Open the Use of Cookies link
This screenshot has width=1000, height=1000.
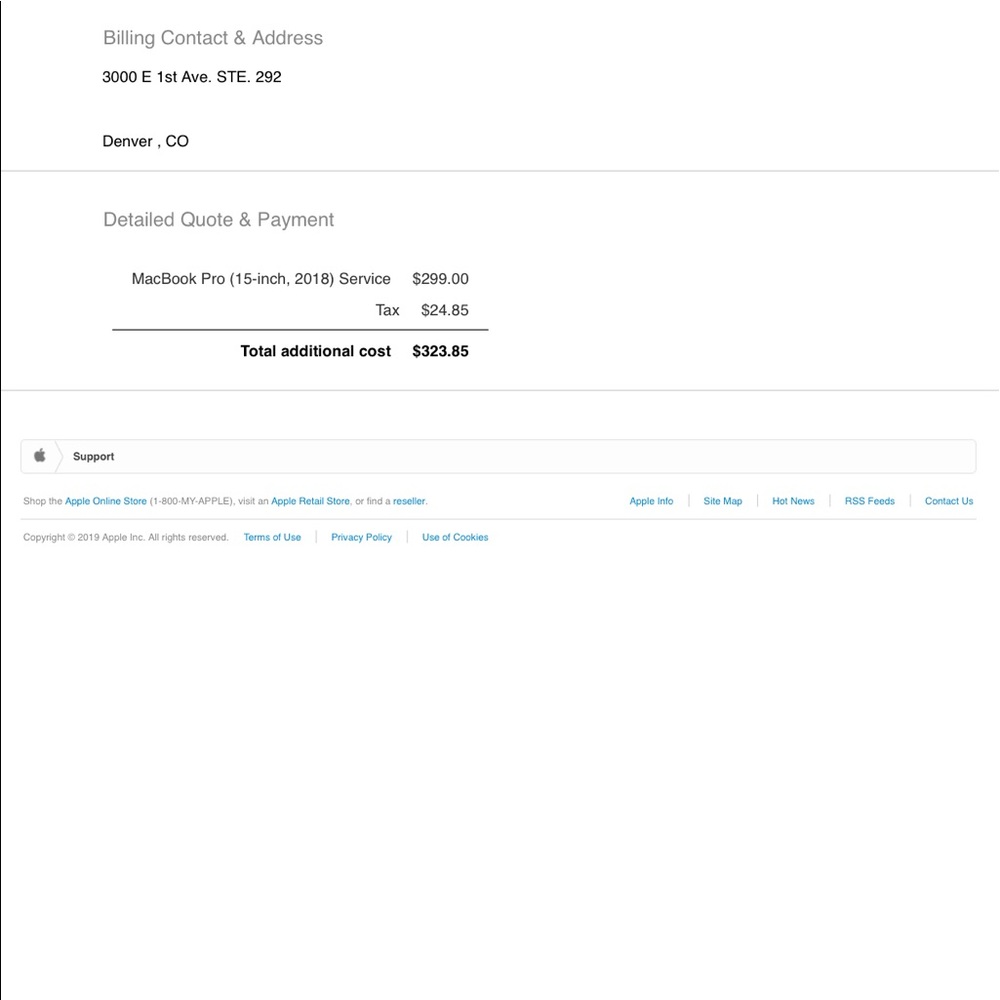(455, 538)
